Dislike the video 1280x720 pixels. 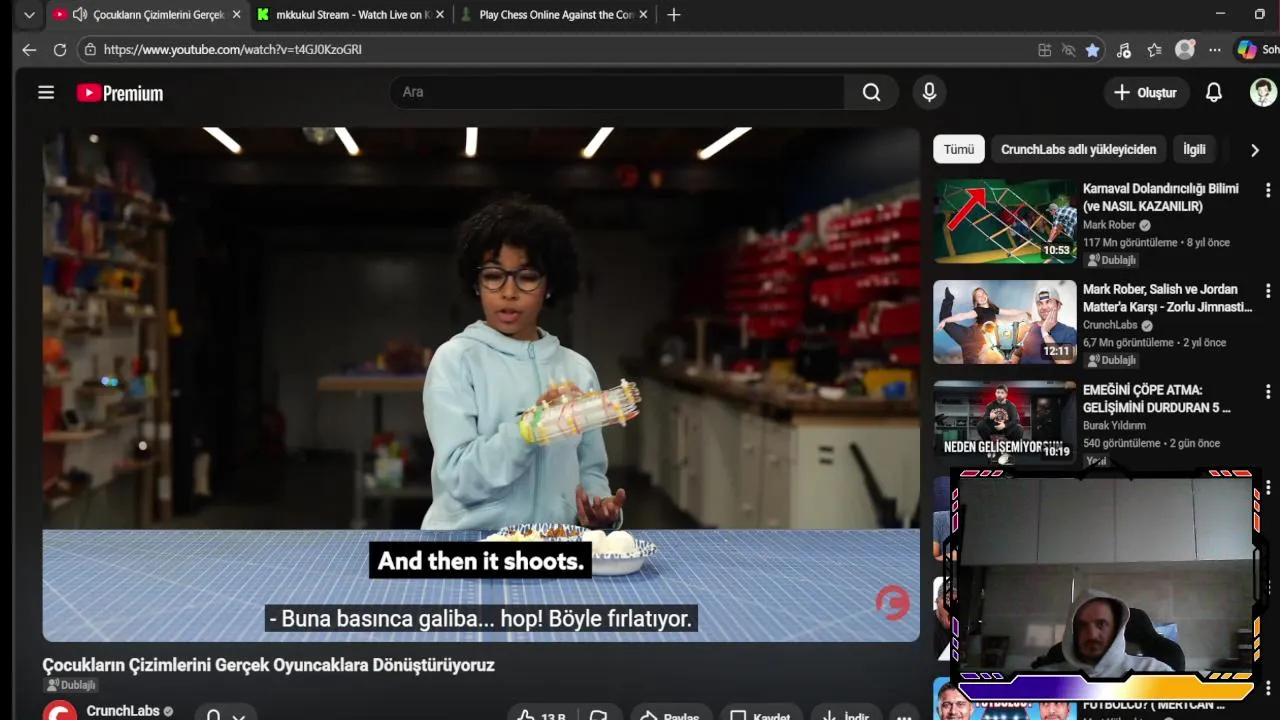click(x=599, y=715)
